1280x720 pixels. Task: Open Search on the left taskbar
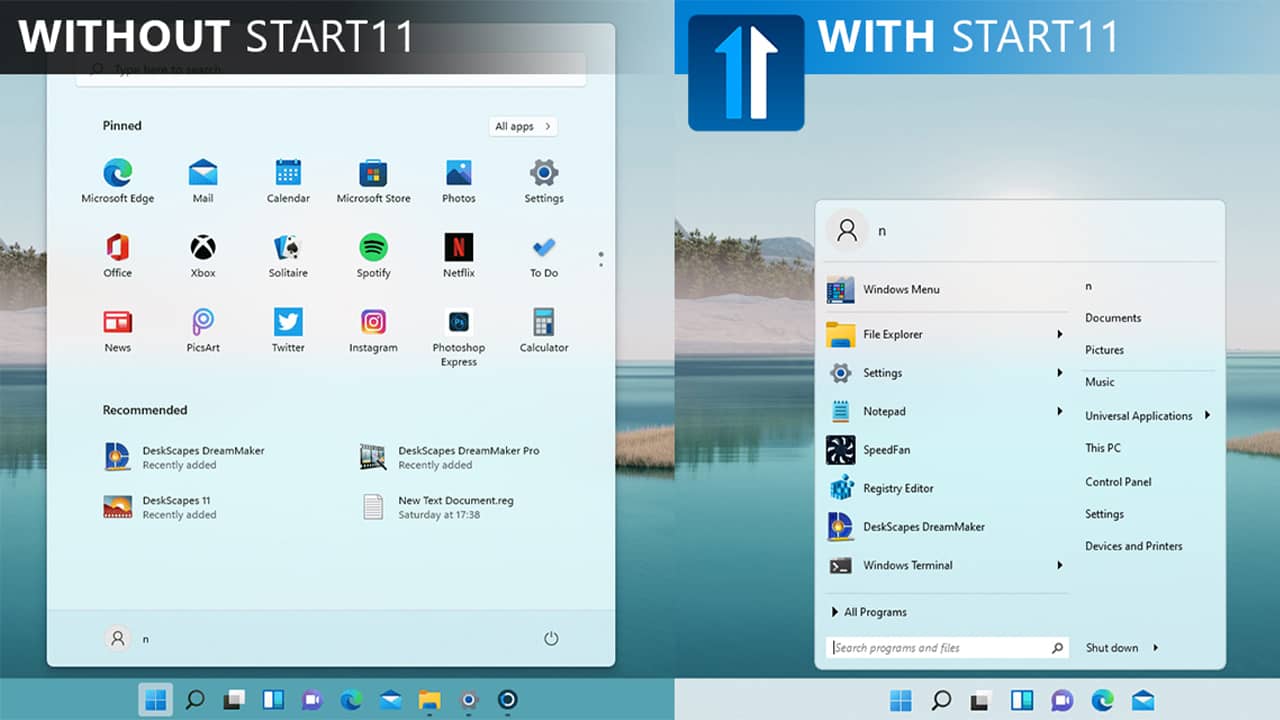(195, 700)
